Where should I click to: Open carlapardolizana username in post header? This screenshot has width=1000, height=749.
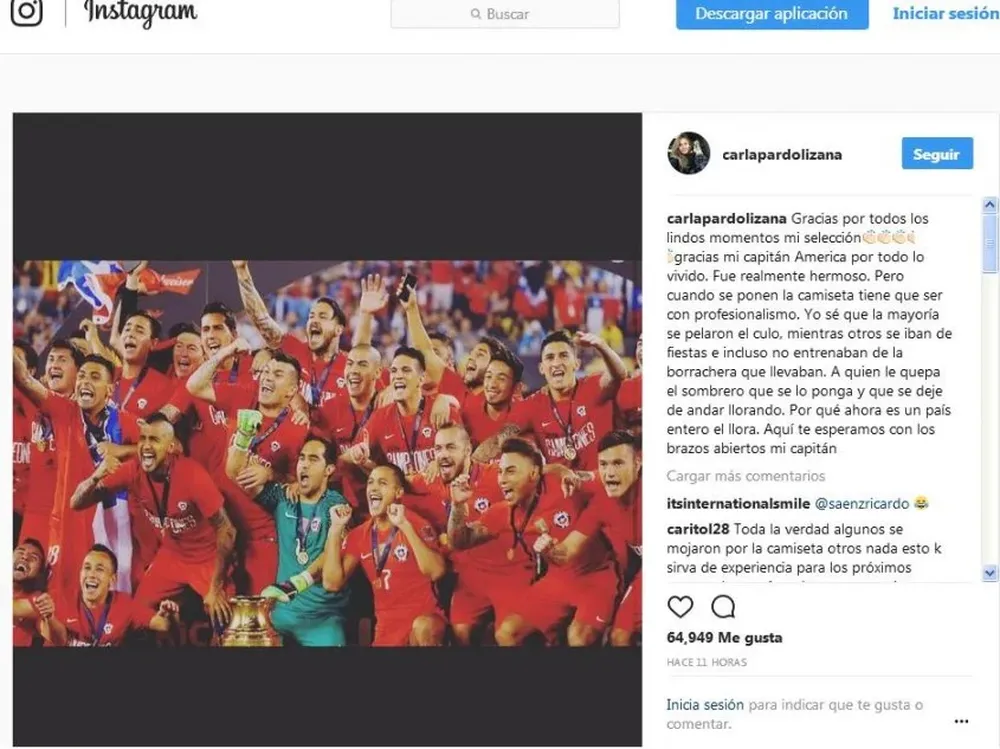pyautogui.click(x=782, y=154)
